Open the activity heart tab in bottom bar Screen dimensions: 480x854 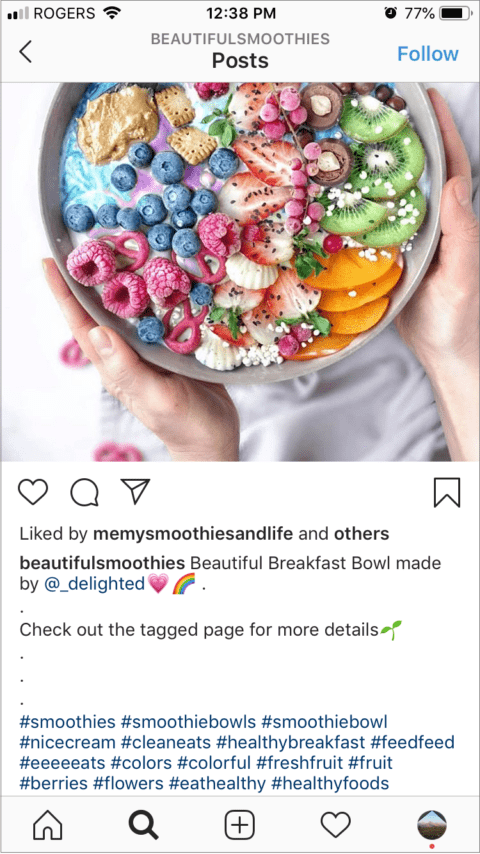336,825
